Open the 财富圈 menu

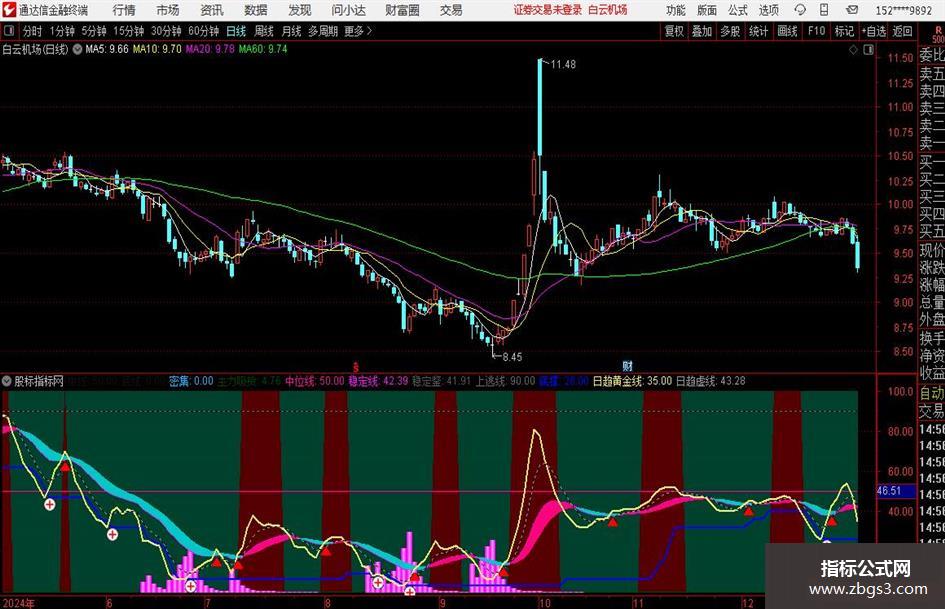coord(402,10)
